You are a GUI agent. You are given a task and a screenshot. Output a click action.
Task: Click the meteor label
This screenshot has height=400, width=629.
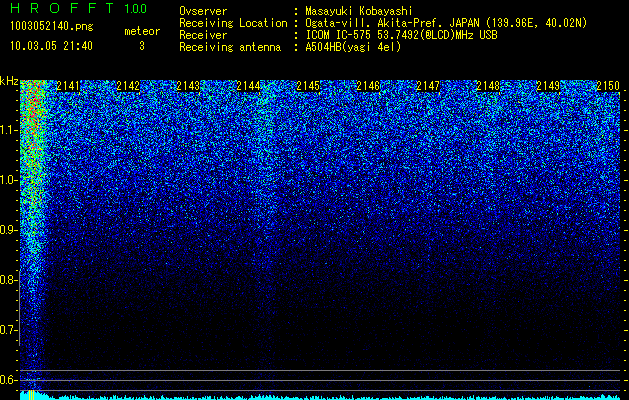pos(142,31)
